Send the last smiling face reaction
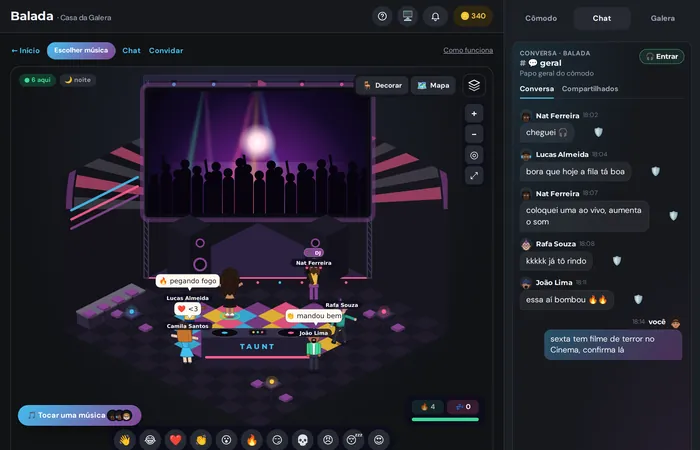This screenshot has width=700, height=450. (x=379, y=440)
